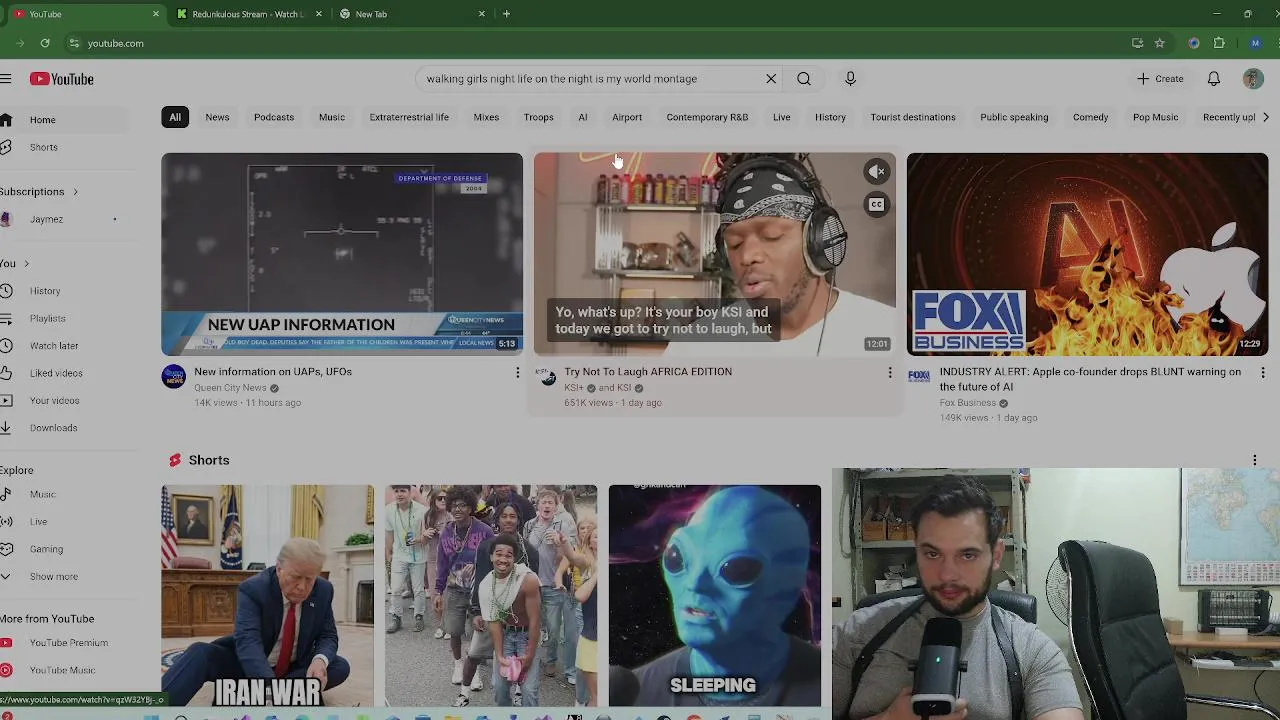Switch to the Redunkulous Stream tab
Viewport: 1280px width, 720px height.
point(249,14)
